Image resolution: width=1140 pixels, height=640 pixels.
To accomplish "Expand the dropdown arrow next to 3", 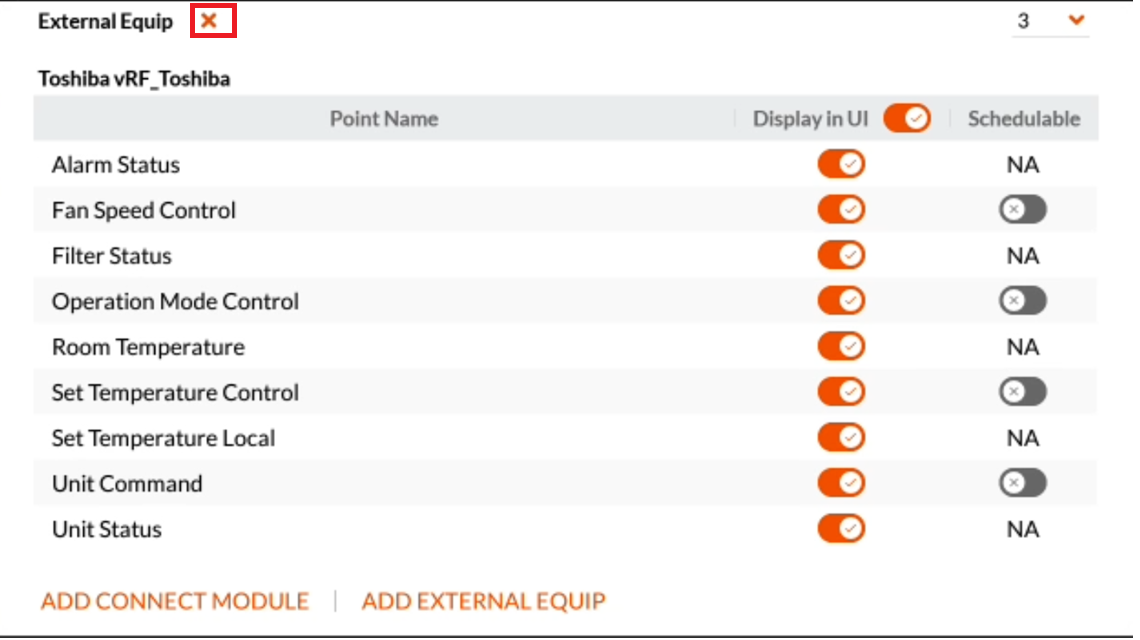I will (1076, 20).
